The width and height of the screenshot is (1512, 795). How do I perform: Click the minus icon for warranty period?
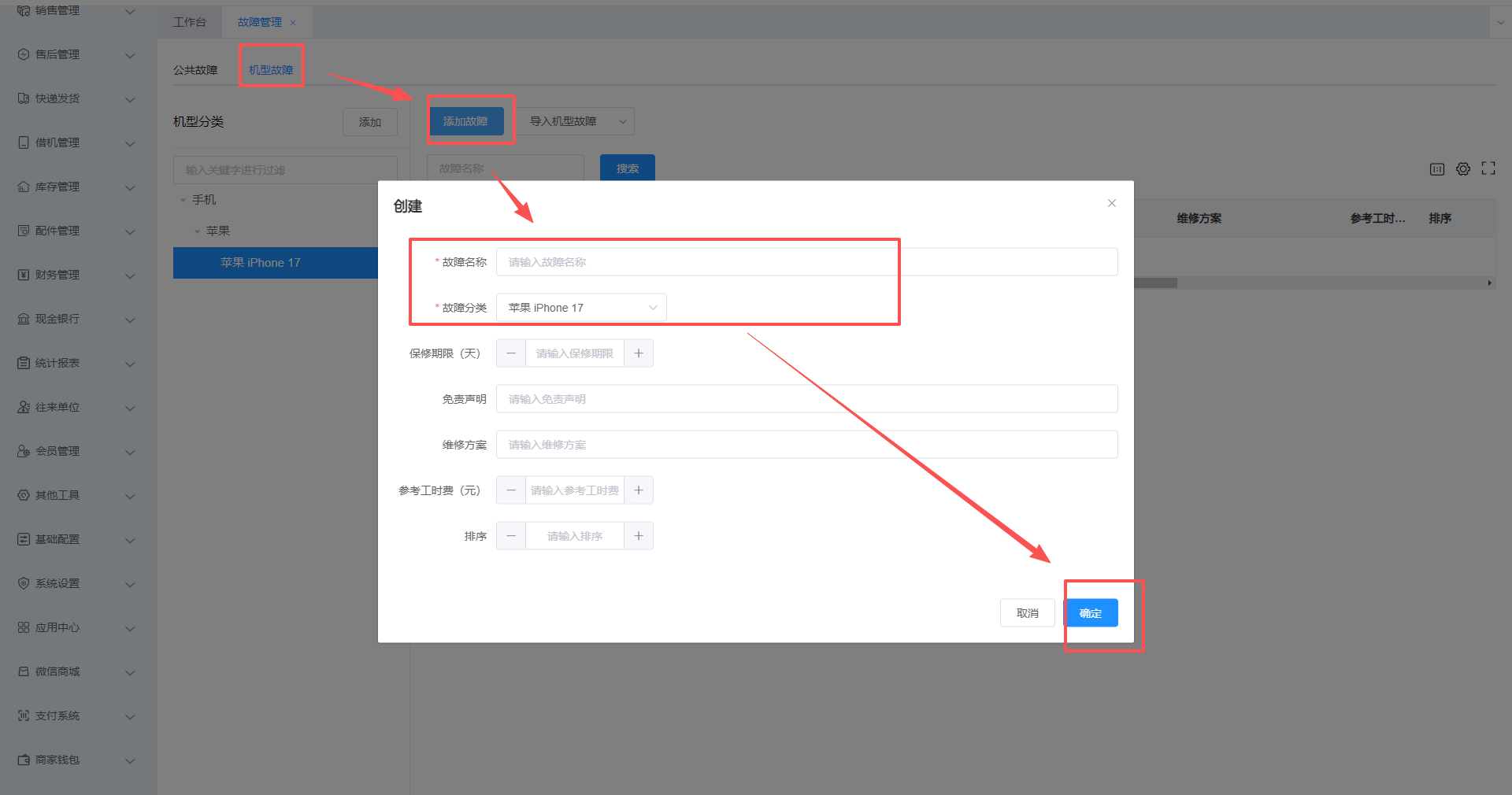511,353
